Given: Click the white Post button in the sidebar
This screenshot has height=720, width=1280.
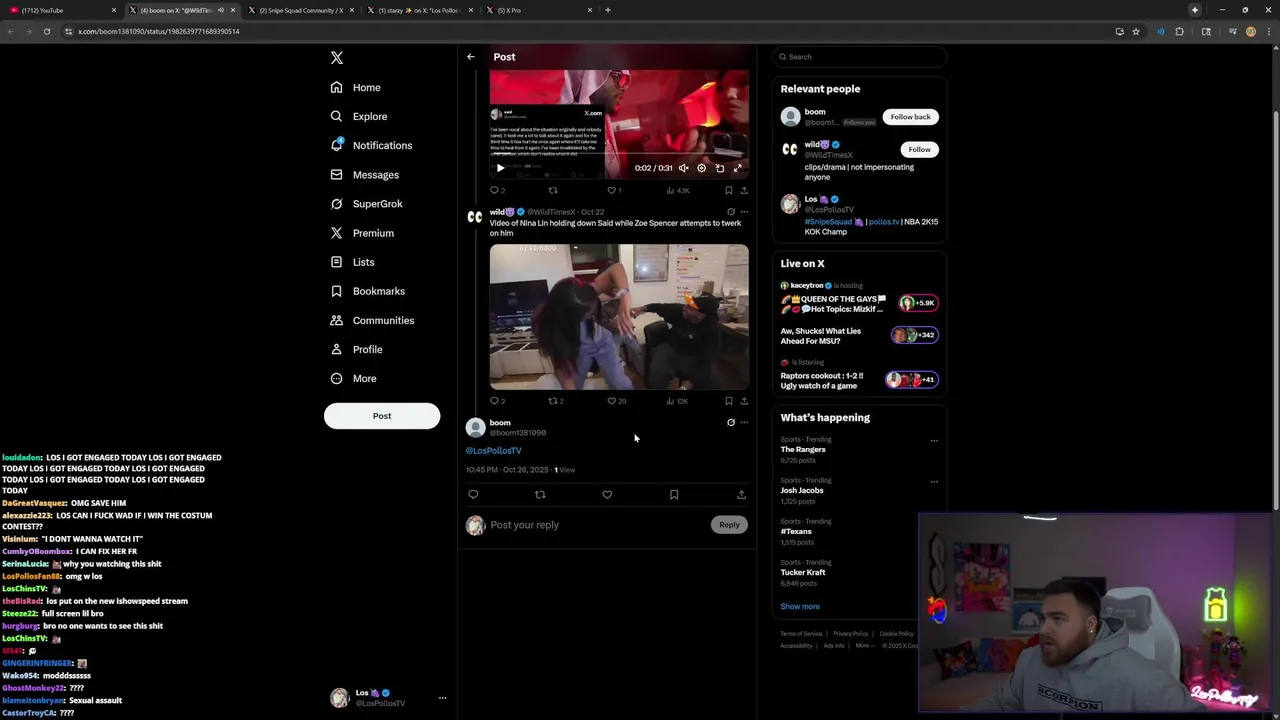Looking at the screenshot, I should pyautogui.click(x=382, y=416).
